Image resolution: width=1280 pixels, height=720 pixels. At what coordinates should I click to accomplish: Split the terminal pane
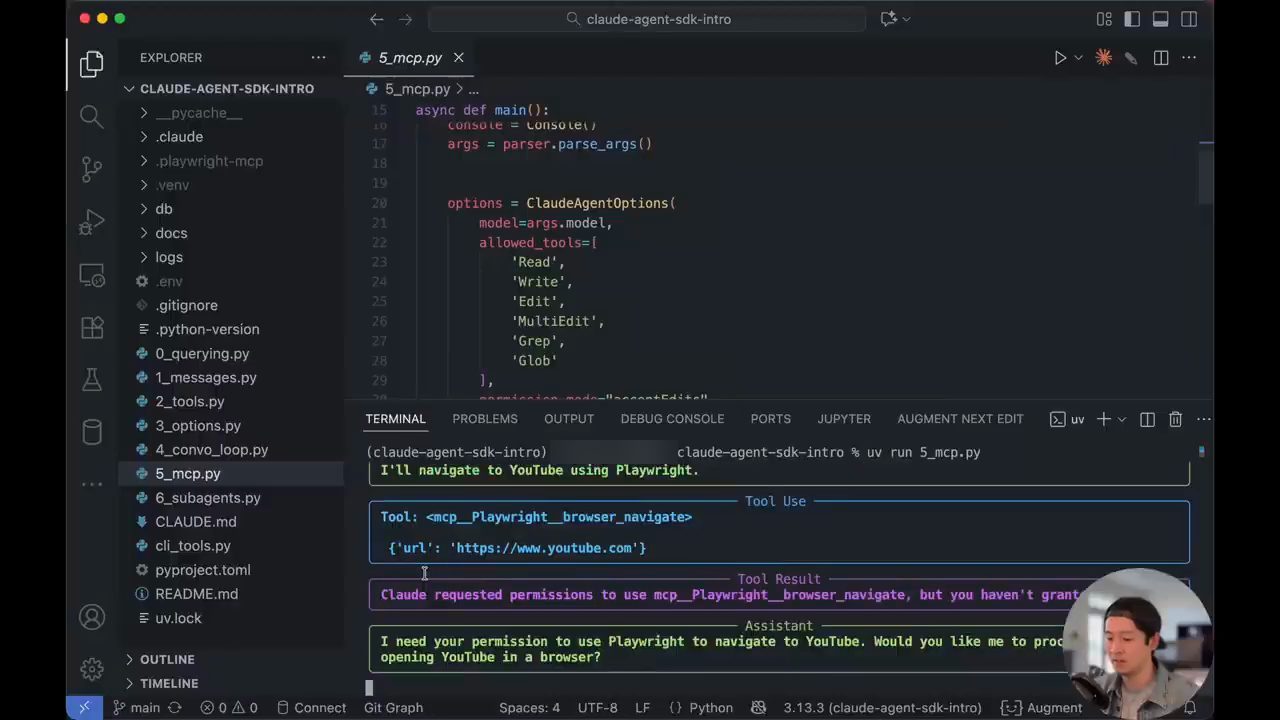[1147, 419]
